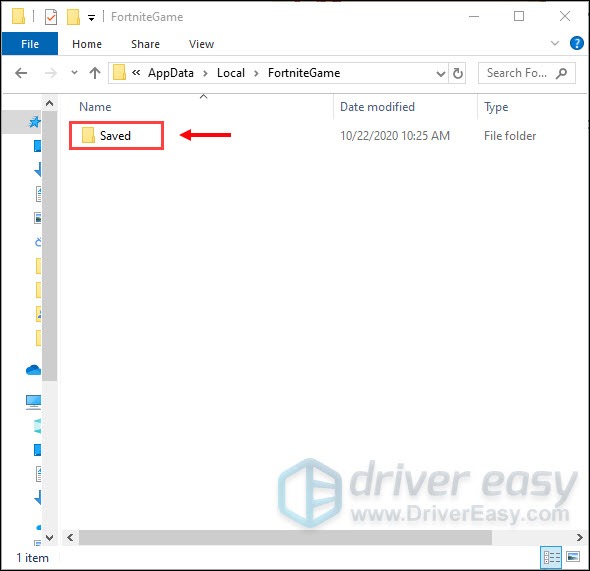The width and height of the screenshot is (590, 571).
Task: Click the sidebar scroll up arrow
Action: 49,103
